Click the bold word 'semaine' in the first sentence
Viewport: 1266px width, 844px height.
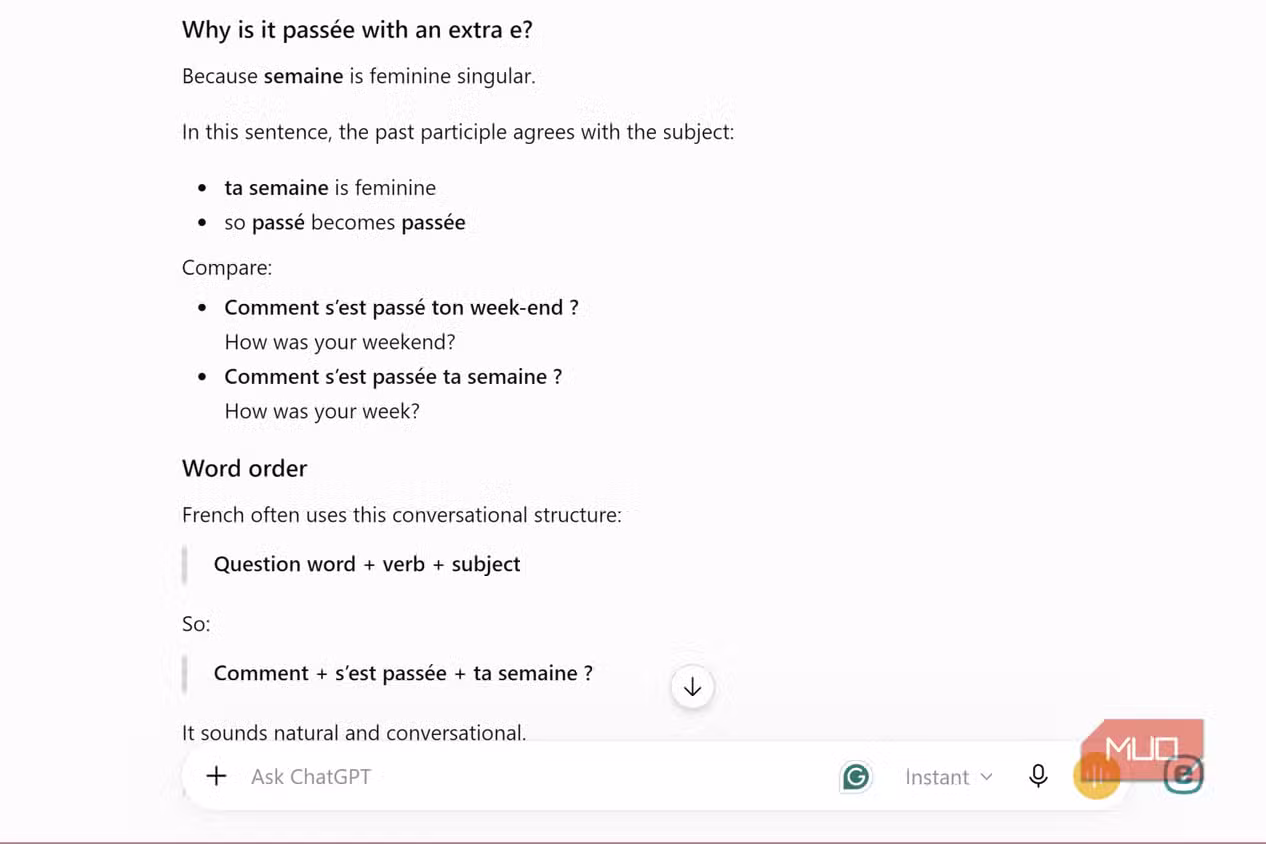point(303,76)
